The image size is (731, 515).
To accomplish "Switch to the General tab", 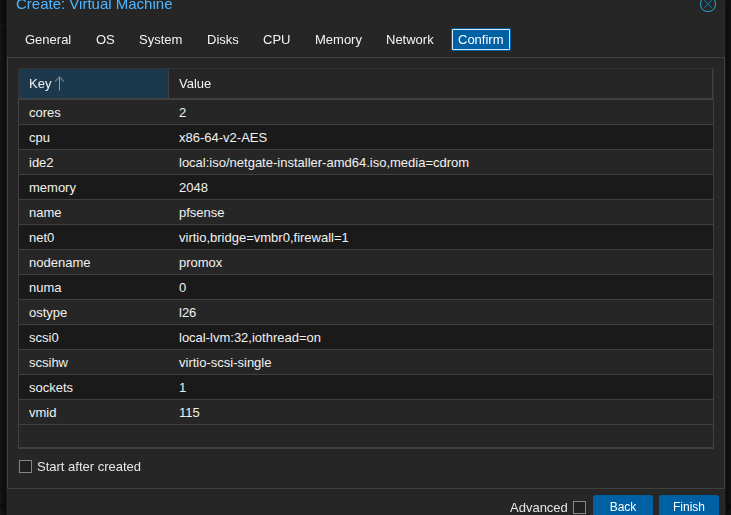I will coord(48,40).
